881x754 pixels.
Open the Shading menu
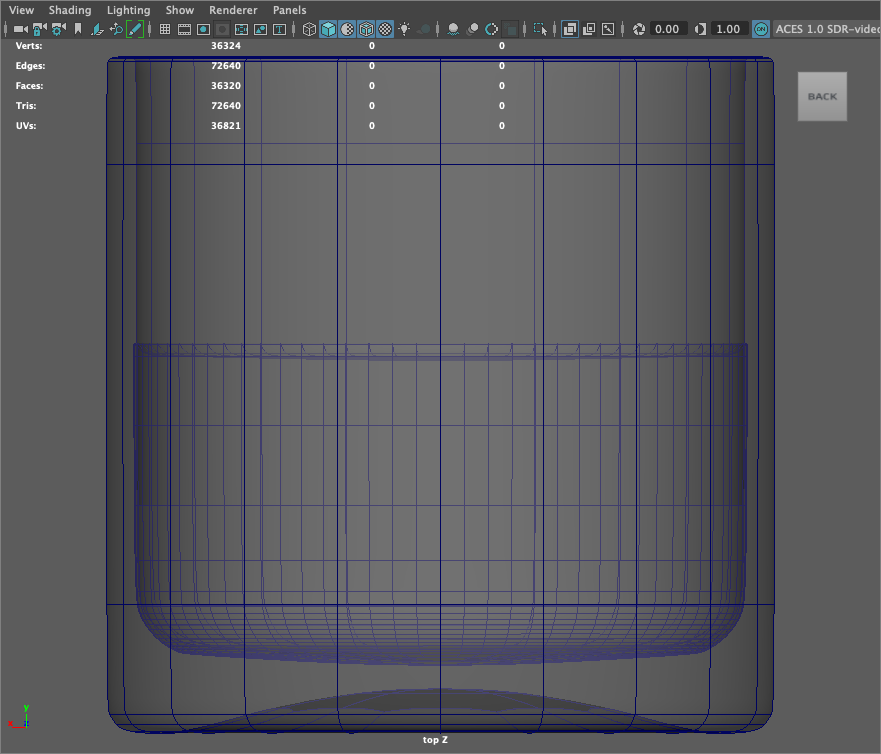(70, 10)
